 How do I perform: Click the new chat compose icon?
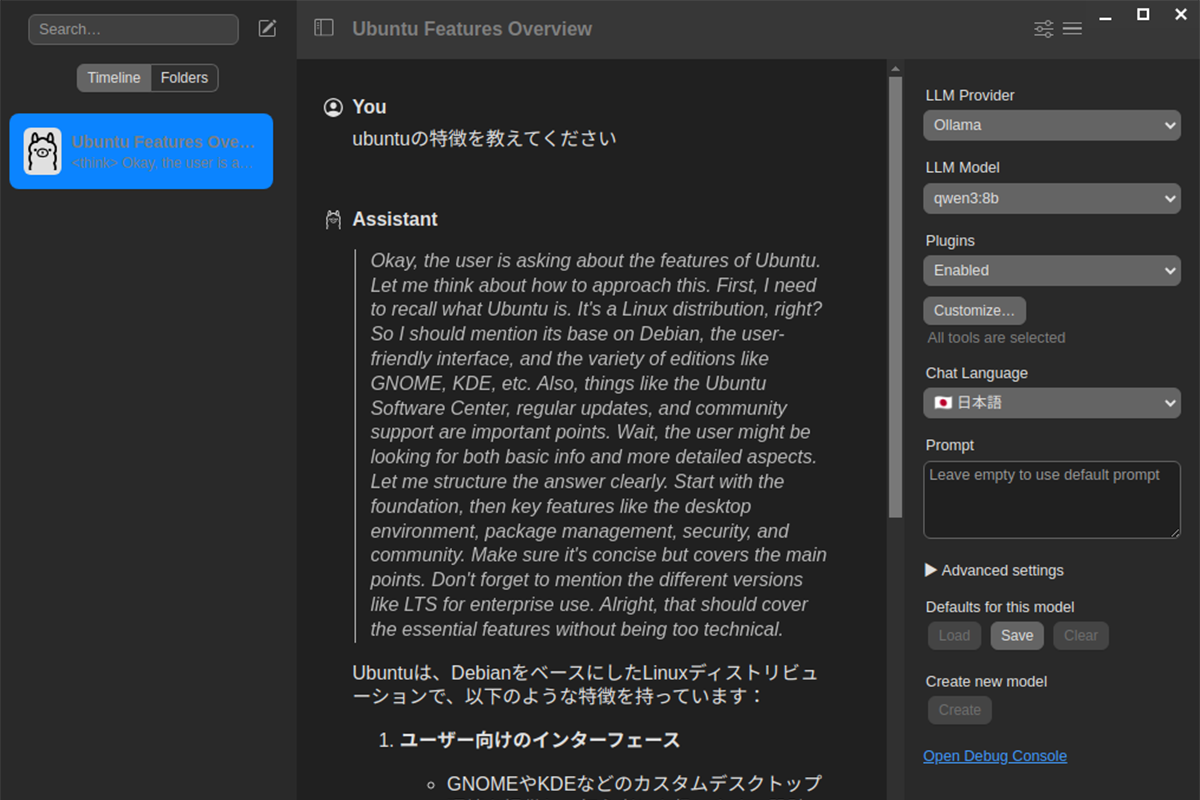(267, 29)
